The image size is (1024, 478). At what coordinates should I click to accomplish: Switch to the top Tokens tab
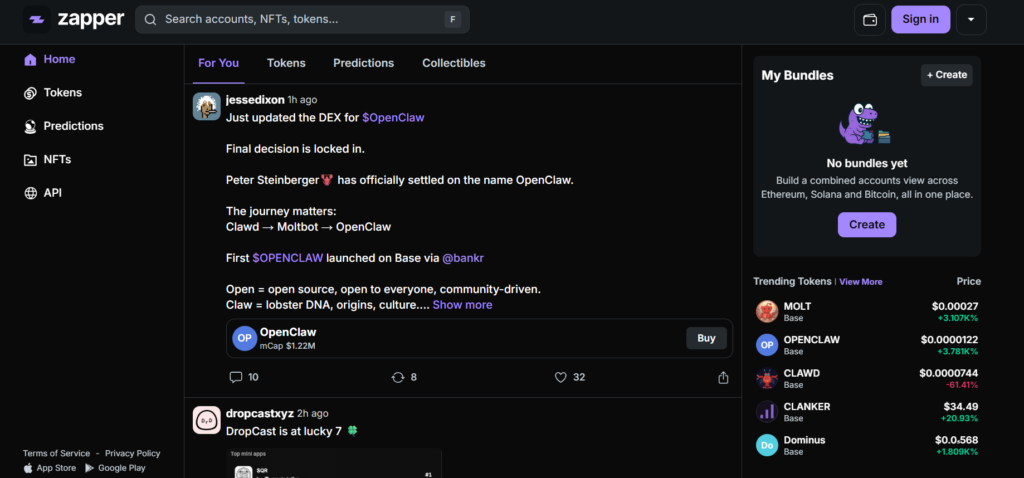click(x=286, y=63)
